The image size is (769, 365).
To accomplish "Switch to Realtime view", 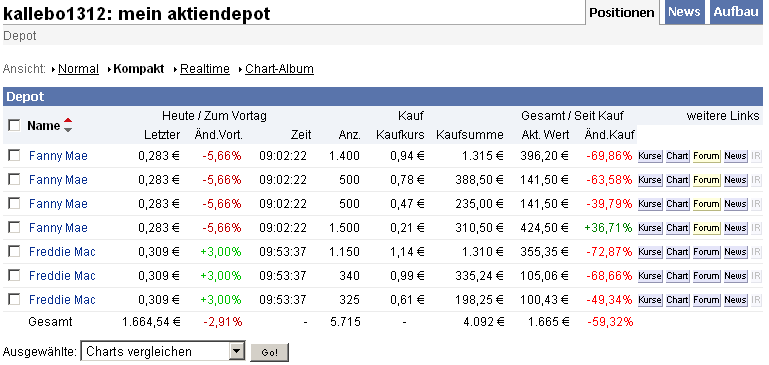I will (205, 69).
